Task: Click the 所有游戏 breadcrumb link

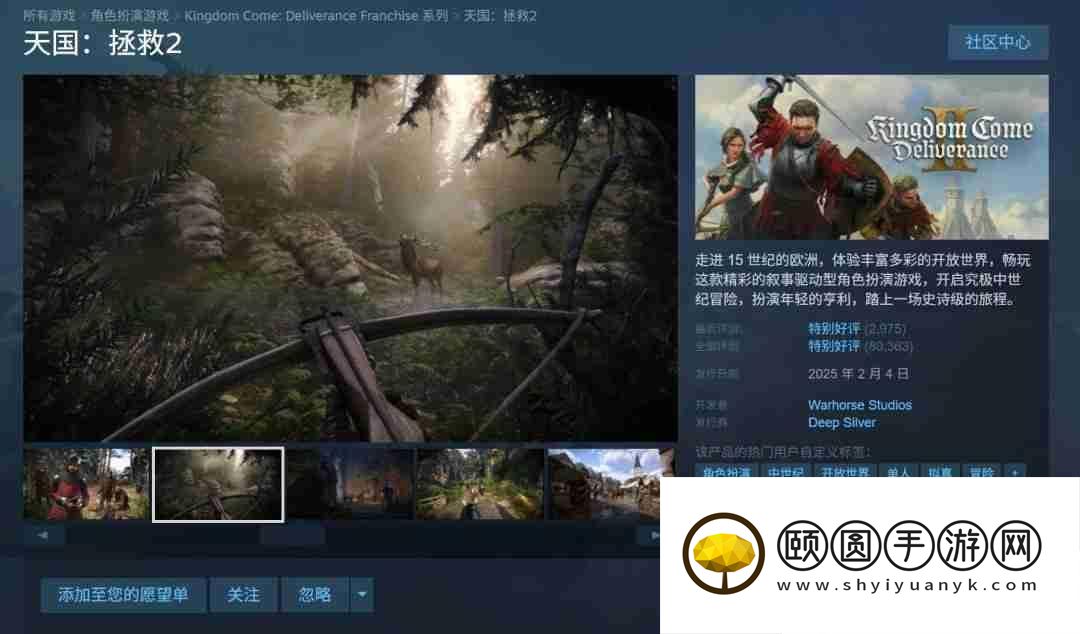Action: 50,15
